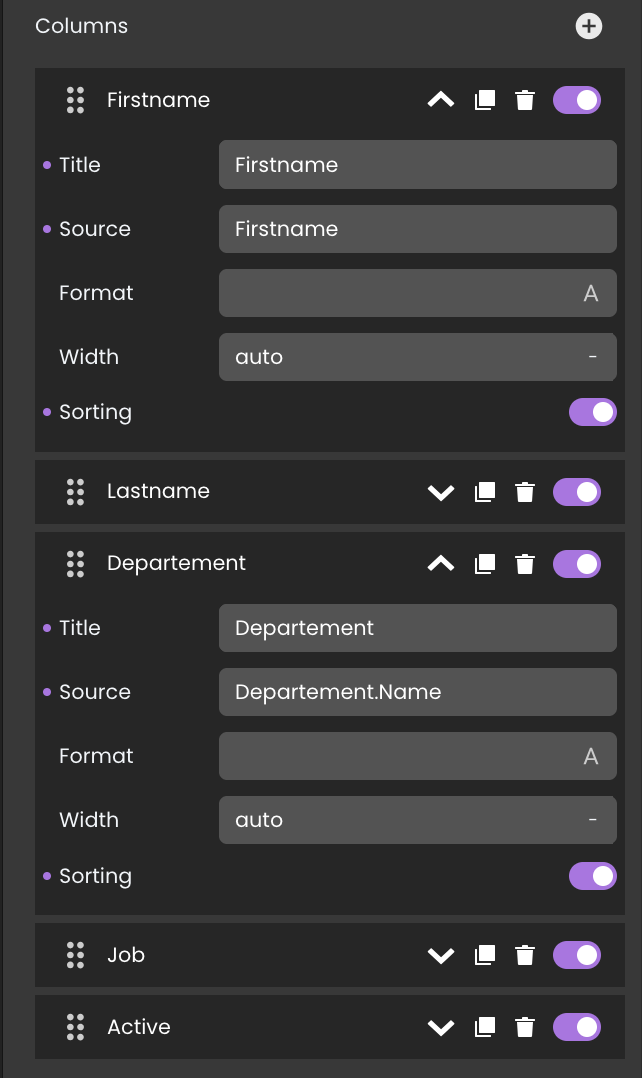This screenshot has height=1078, width=642.
Task: Toggle the Active column switch
Action: (576, 1027)
